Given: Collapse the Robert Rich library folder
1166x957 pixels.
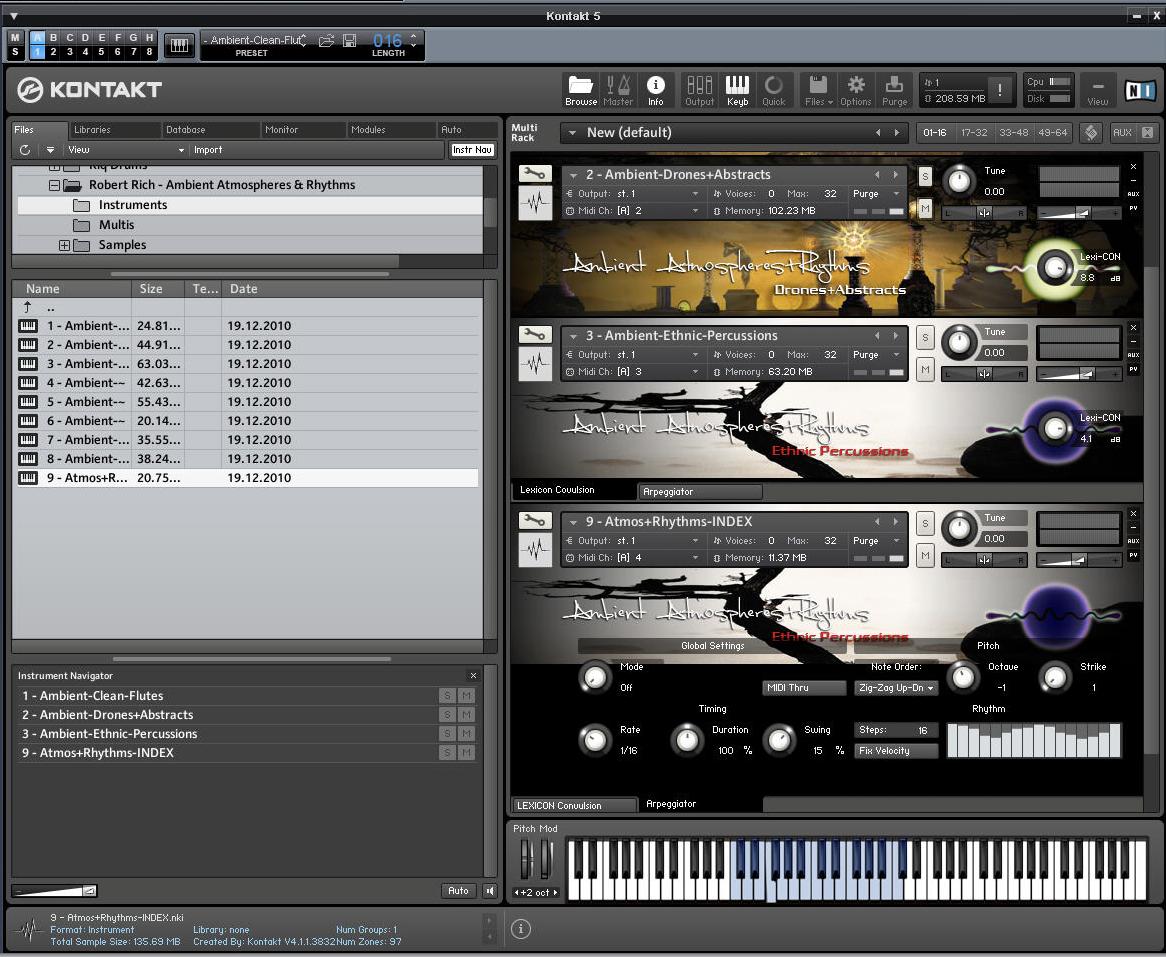Looking at the screenshot, I should coord(54,185).
